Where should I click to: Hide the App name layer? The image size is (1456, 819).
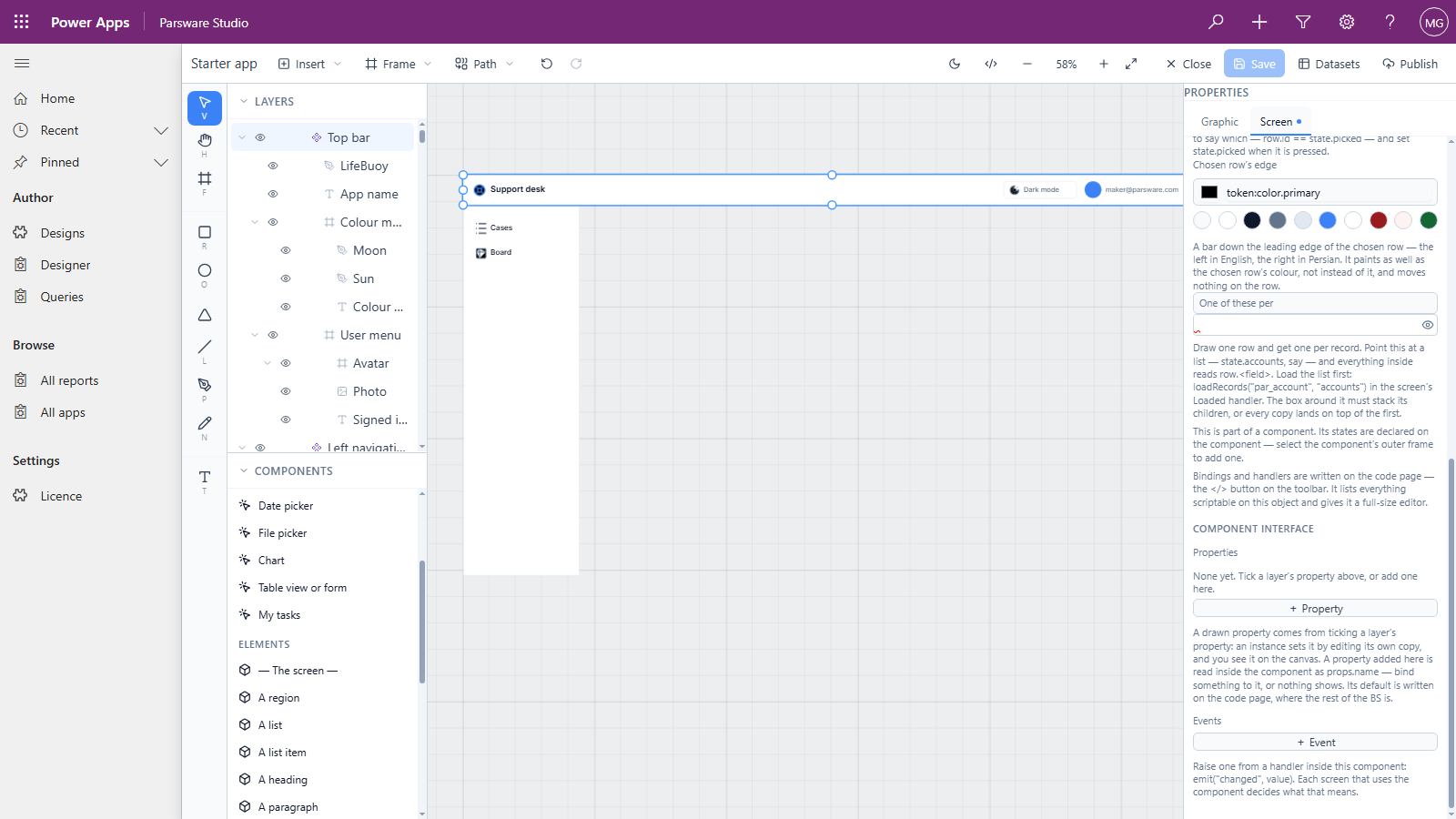coord(273,194)
